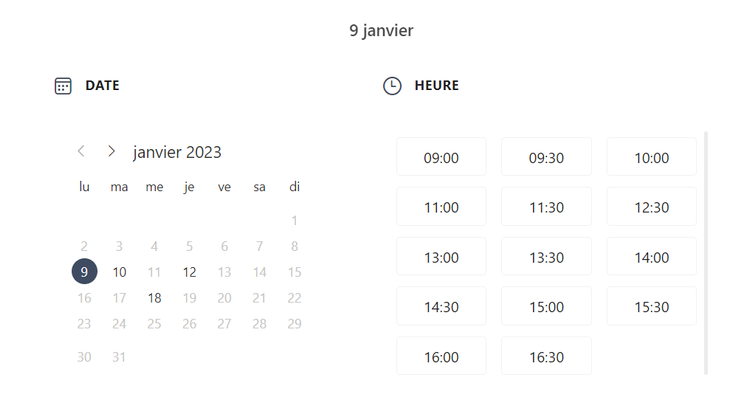This screenshot has width=747, height=400.
Task: Select the 12:30 time slot
Action: click(x=652, y=207)
